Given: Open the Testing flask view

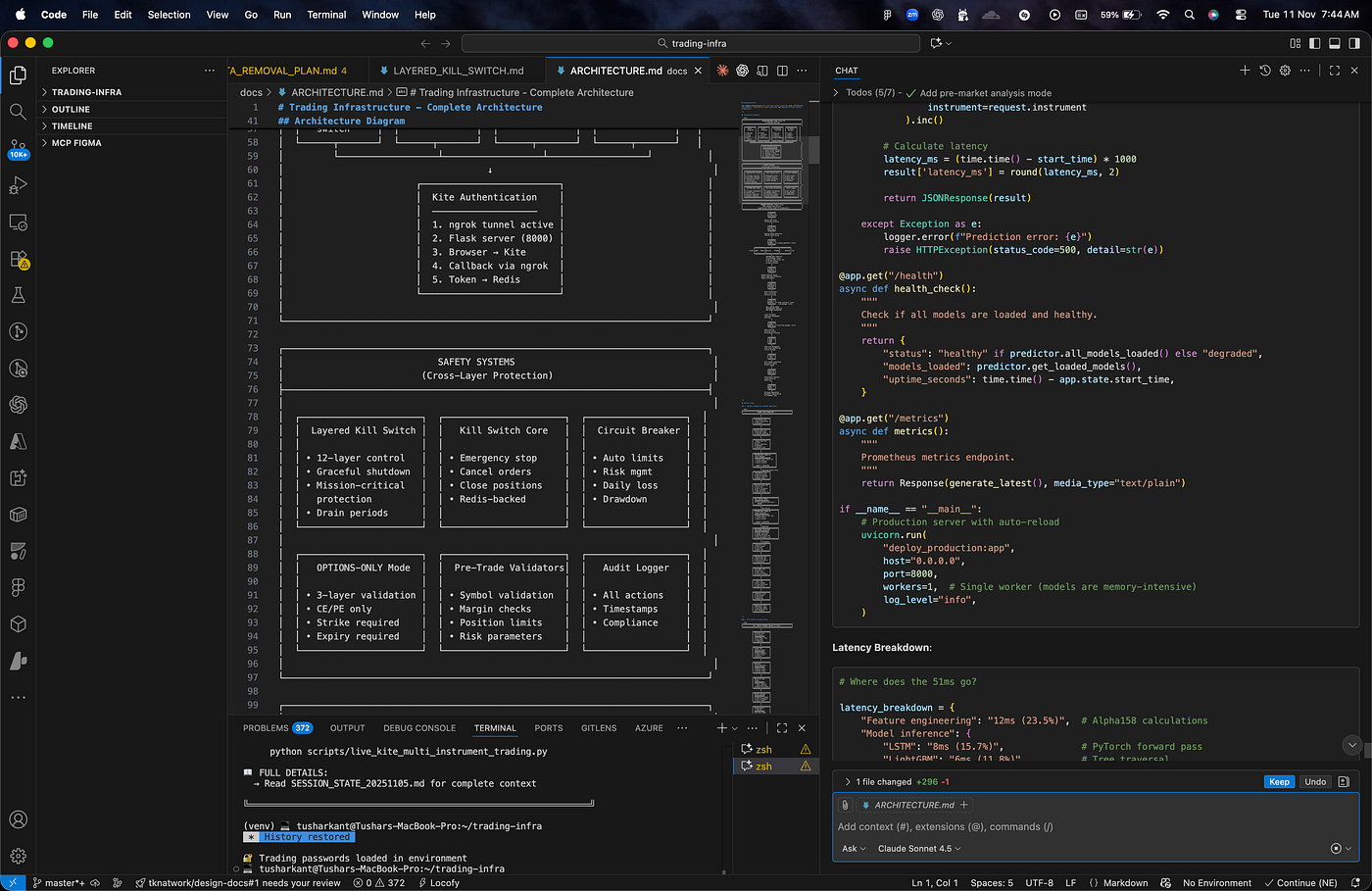Looking at the screenshot, I should pyautogui.click(x=18, y=295).
